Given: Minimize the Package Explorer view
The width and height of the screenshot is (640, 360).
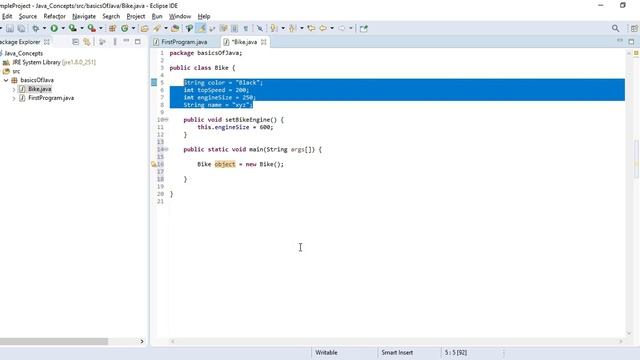Looking at the screenshot, I should click(127, 41).
